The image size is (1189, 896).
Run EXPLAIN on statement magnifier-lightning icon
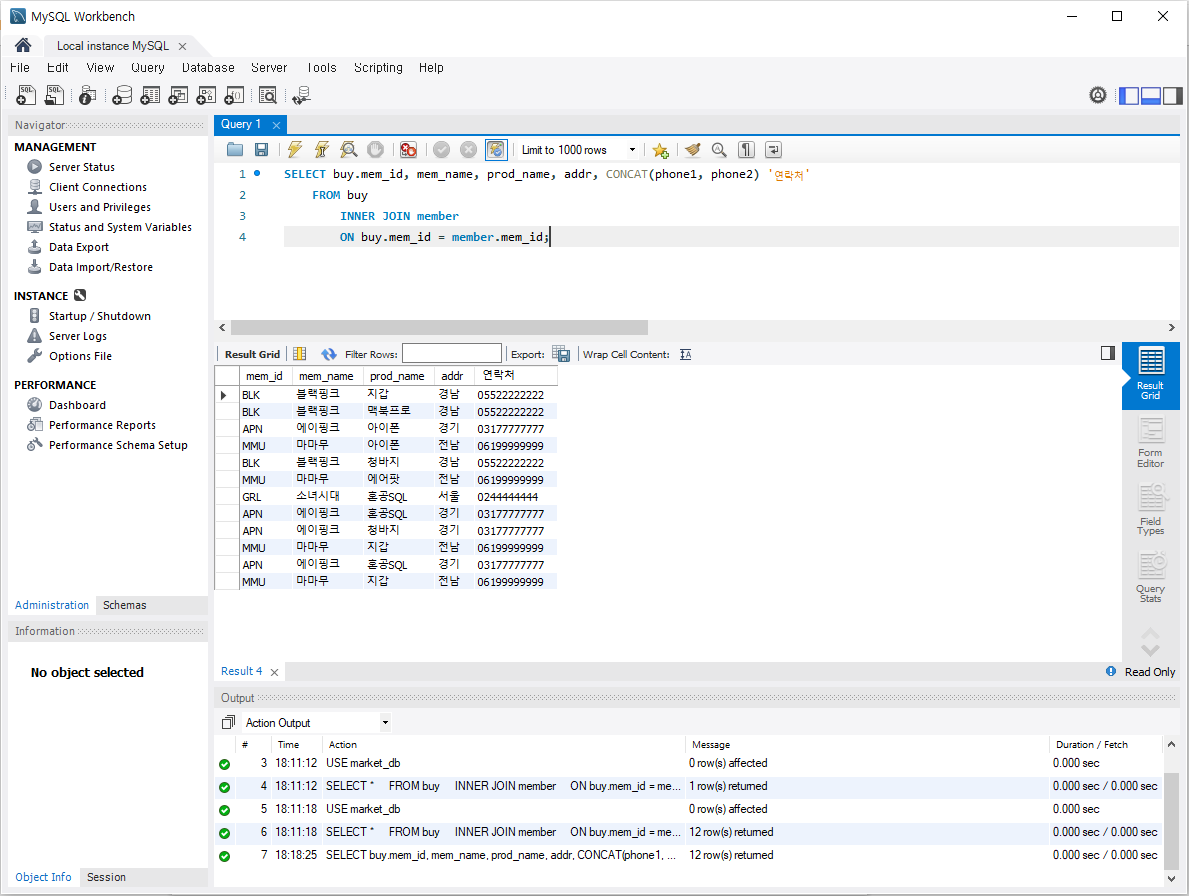pos(348,150)
